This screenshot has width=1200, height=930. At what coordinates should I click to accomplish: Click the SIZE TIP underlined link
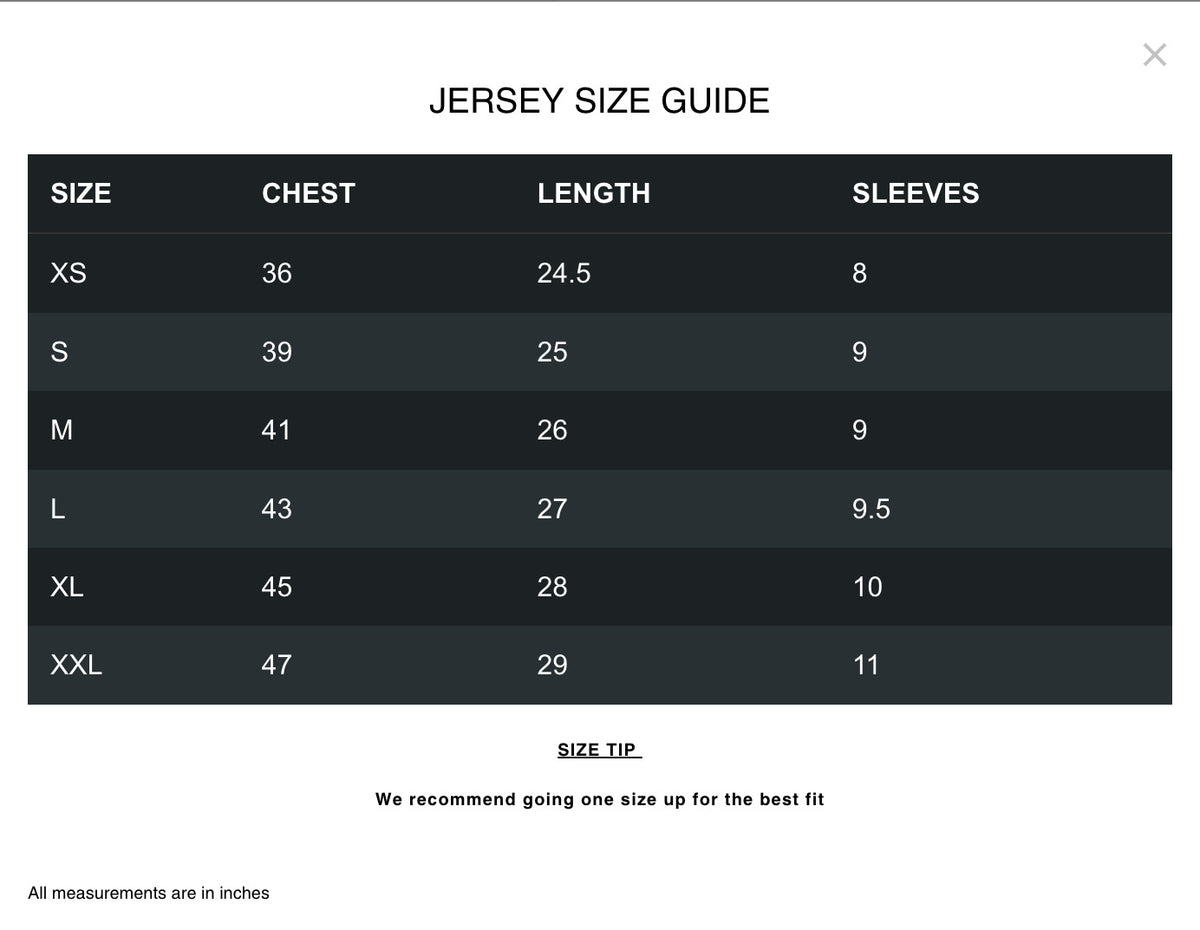click(599, 750)
